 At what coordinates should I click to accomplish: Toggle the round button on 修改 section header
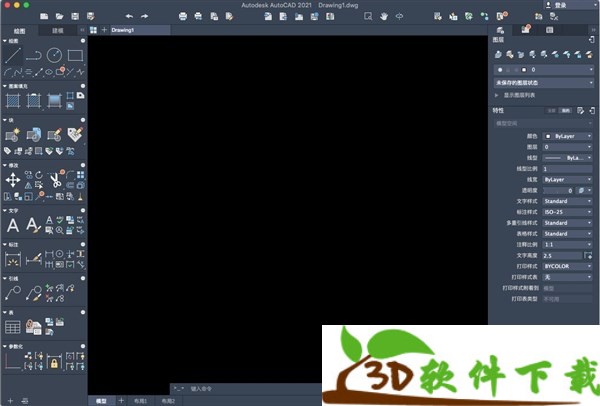click(83, 165)
